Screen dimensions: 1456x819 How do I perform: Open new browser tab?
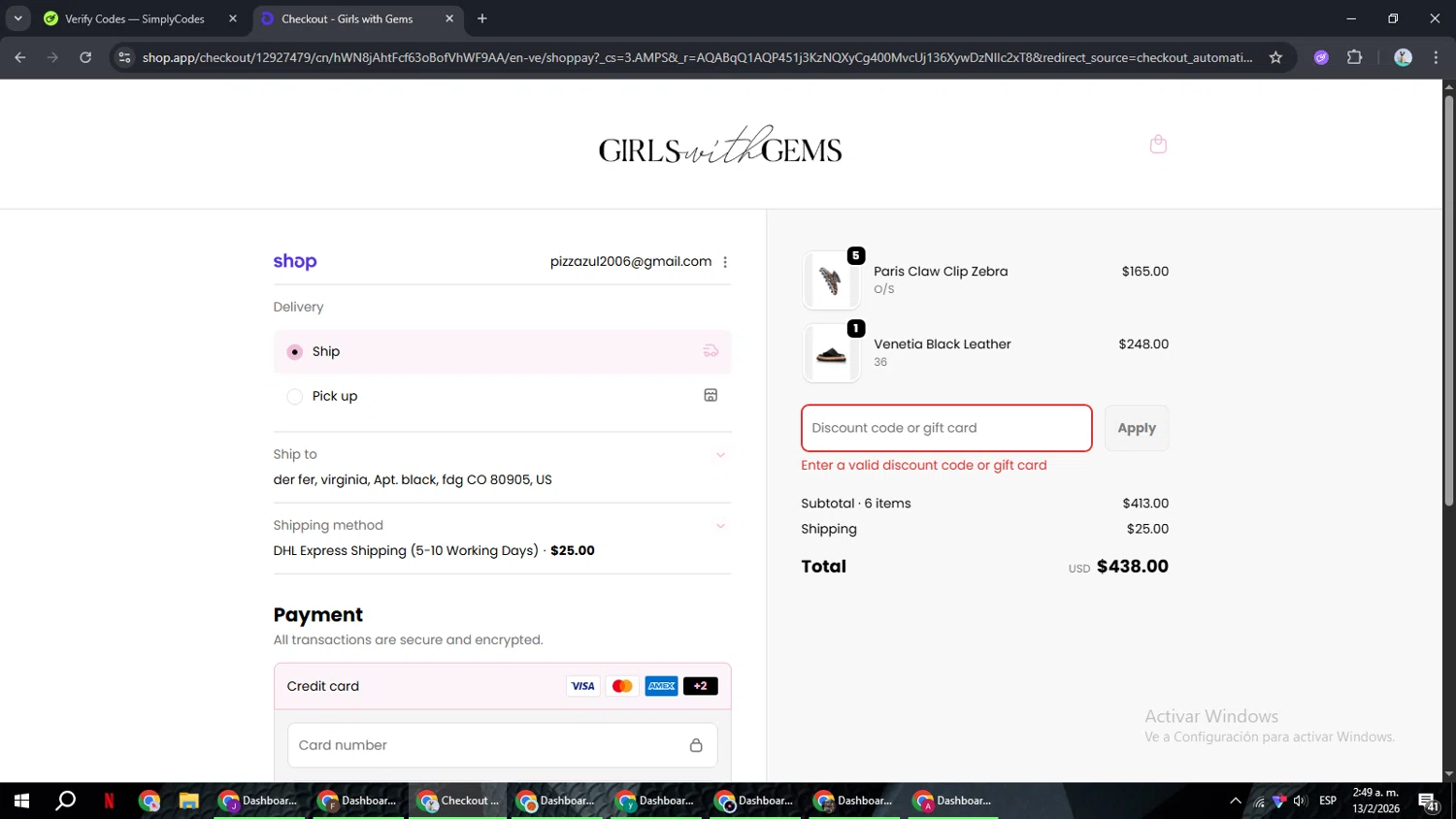pos(482,18)
